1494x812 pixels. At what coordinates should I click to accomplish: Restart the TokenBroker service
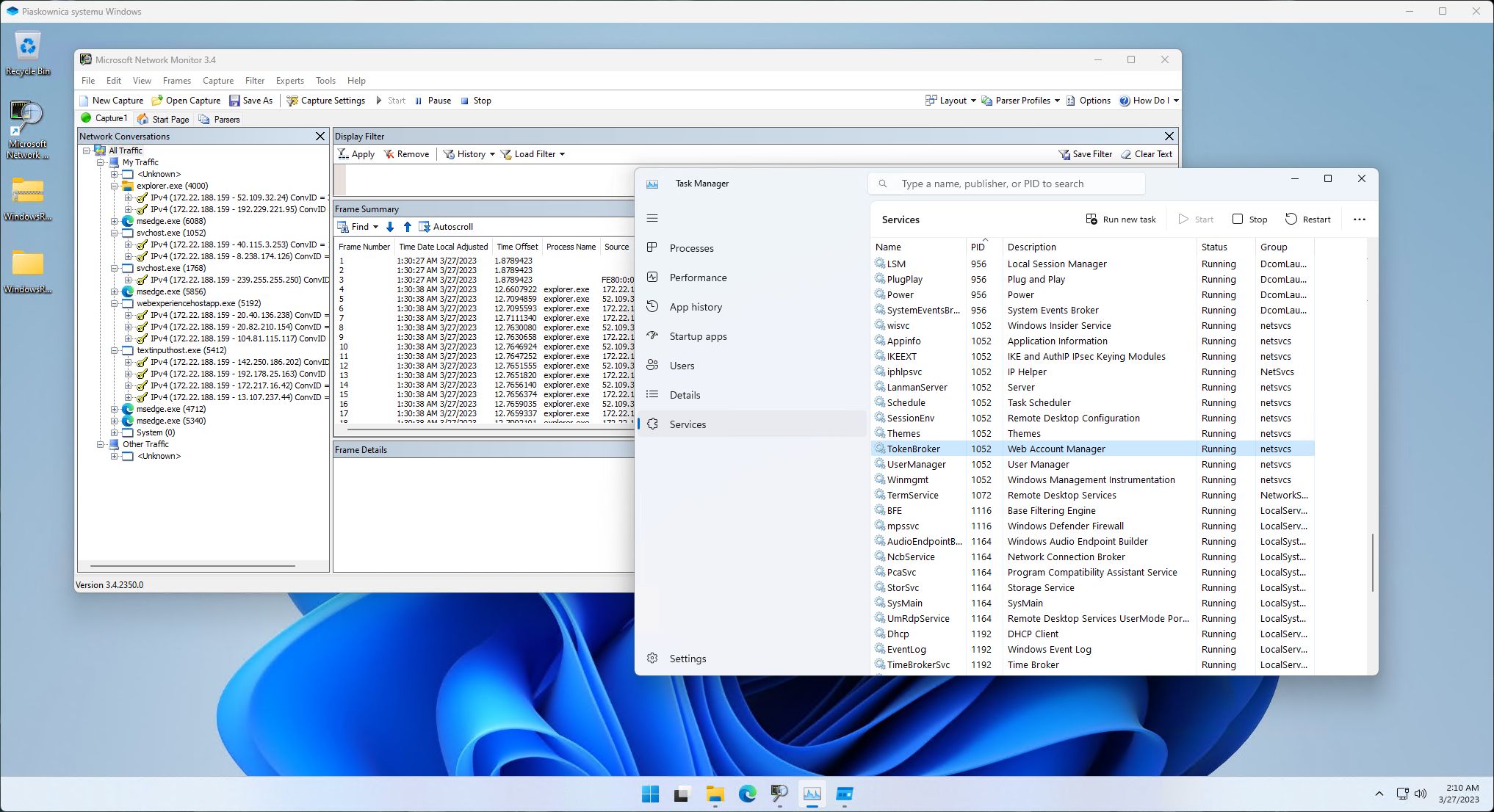[1307, 219]
